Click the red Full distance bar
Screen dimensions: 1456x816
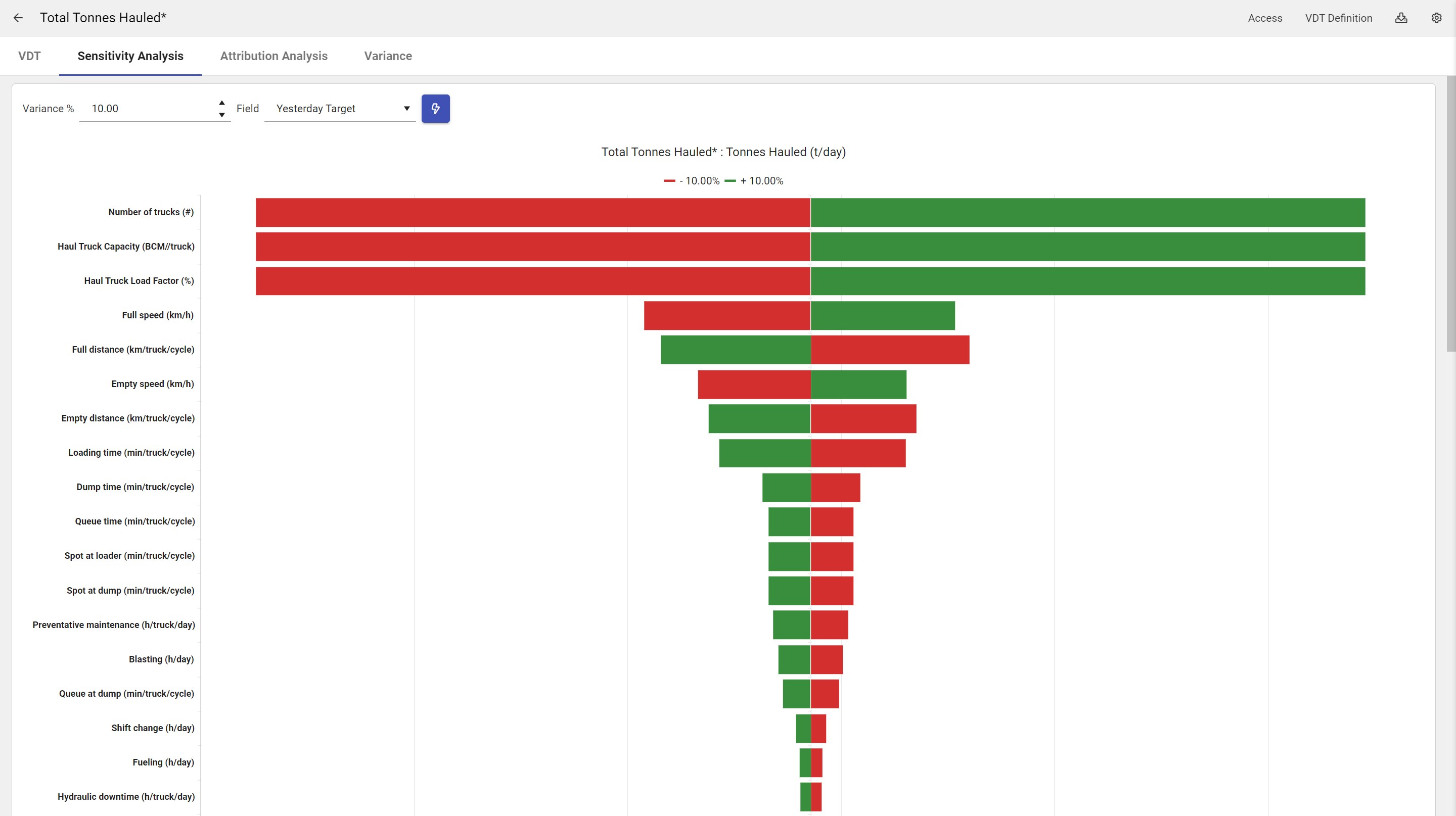coord(890,350)
